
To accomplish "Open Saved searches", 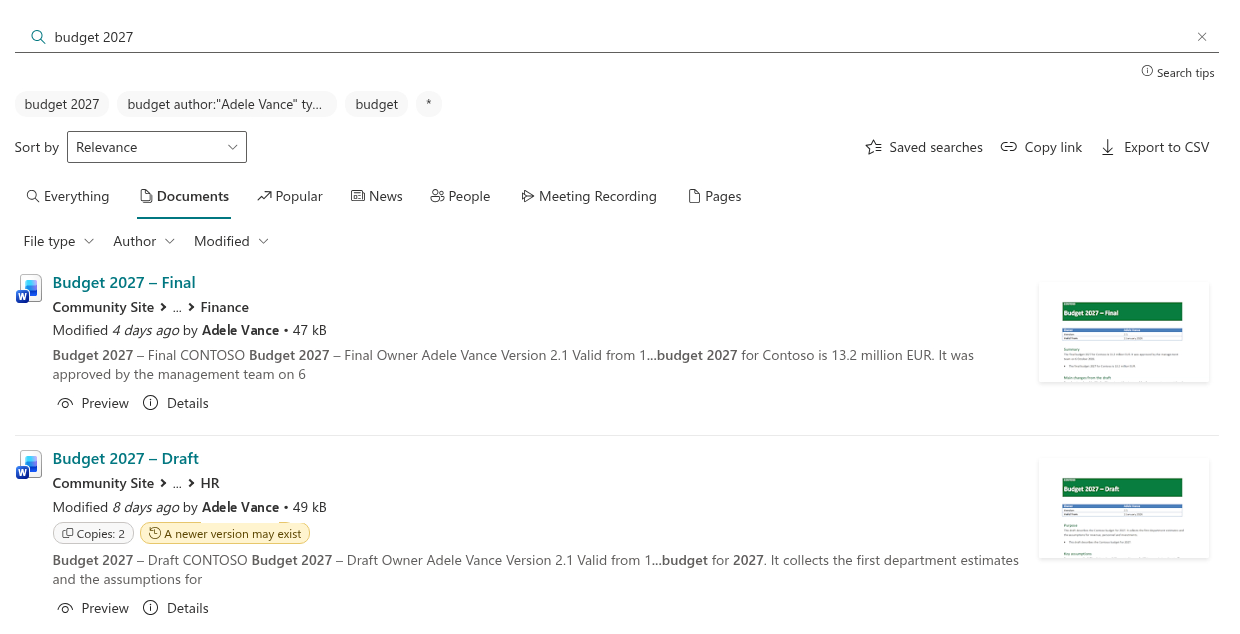I will (x=924, y=147).
